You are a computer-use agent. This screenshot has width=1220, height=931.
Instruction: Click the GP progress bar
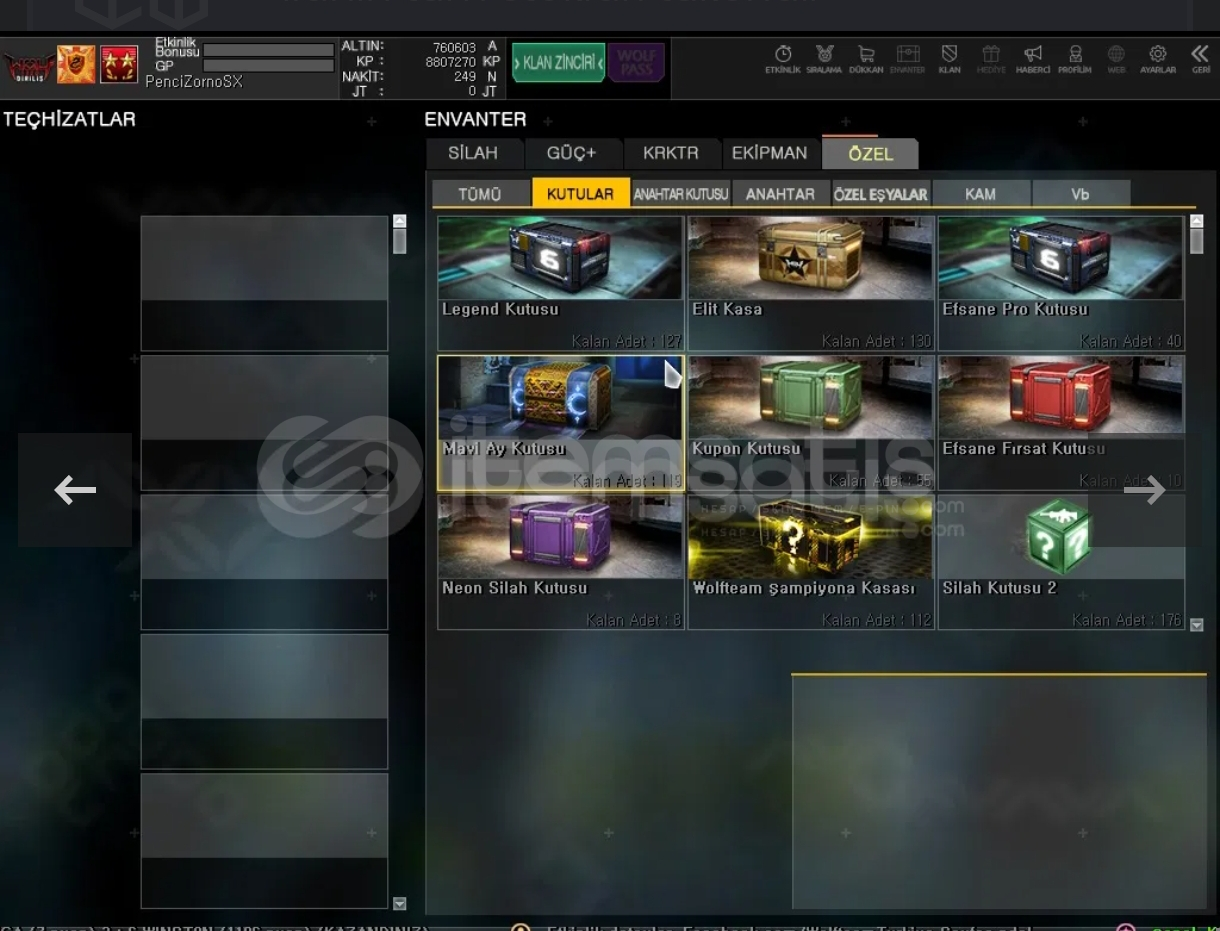coord(268,66)
